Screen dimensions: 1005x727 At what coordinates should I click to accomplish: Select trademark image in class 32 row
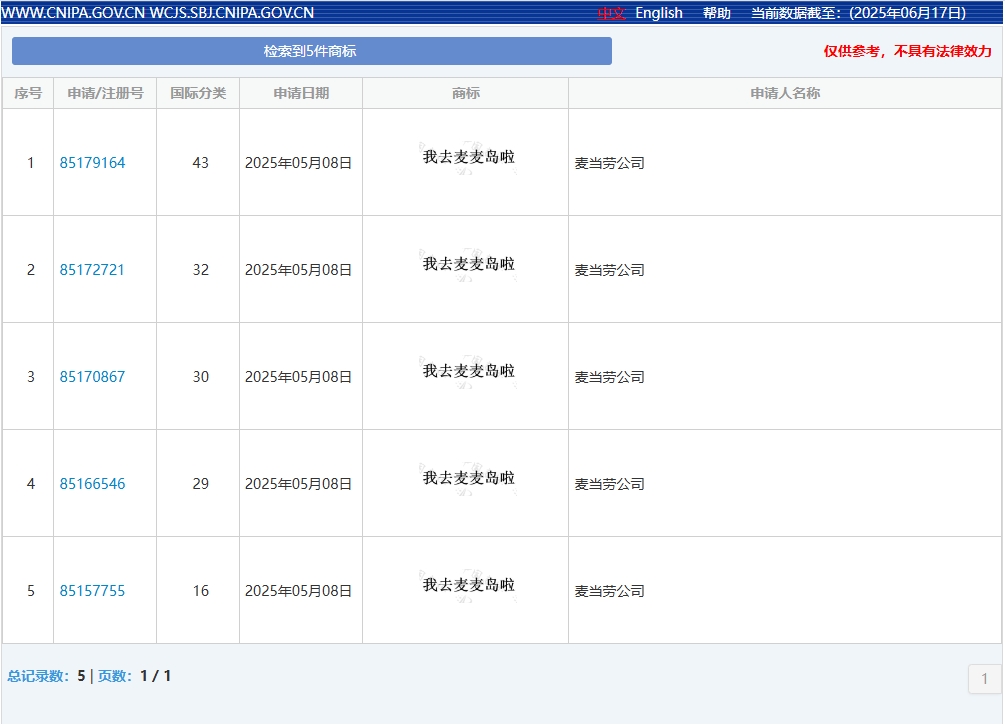click(x=469, y=265)
